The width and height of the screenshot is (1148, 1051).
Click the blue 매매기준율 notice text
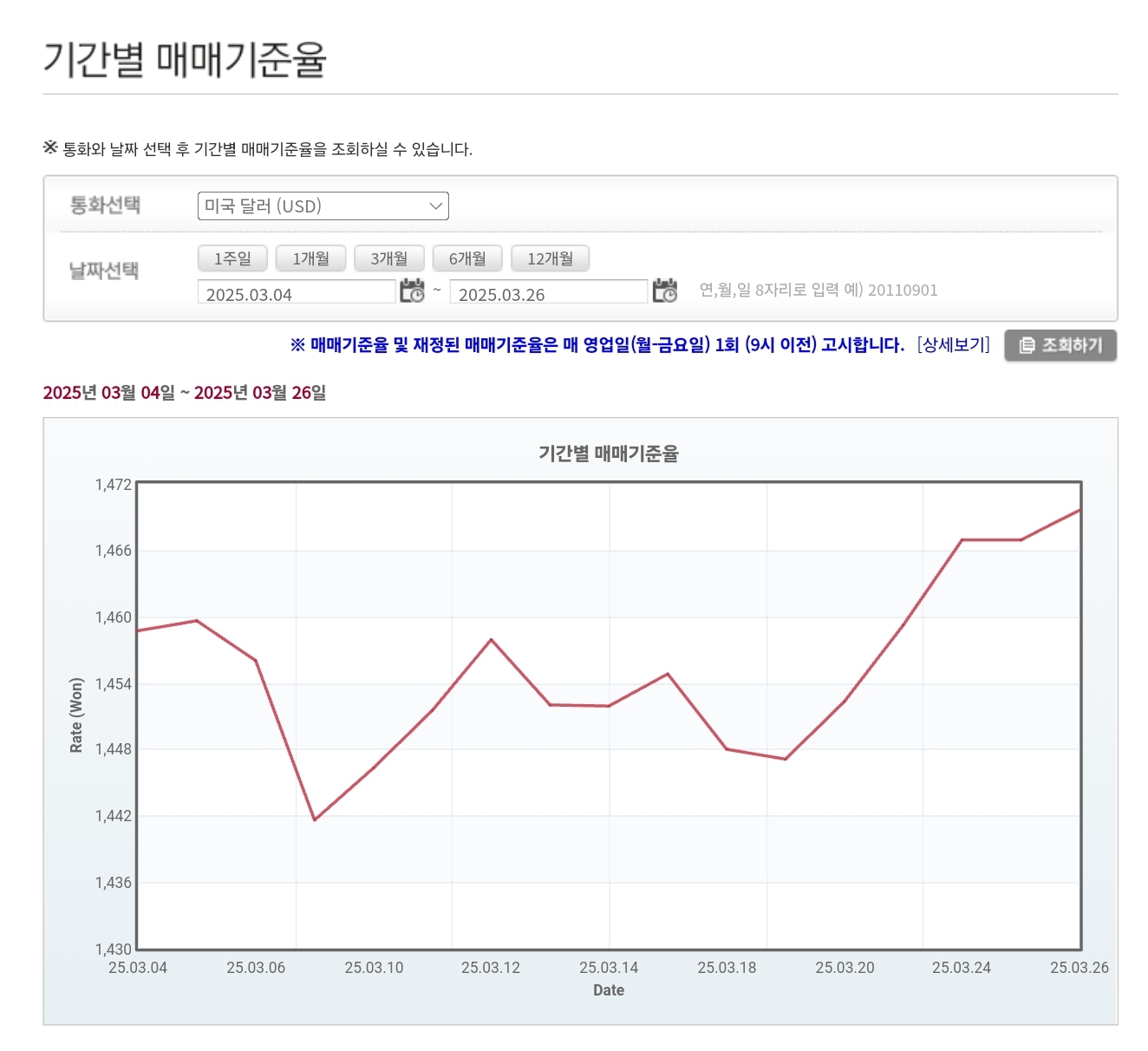pyautogui.click(x=597, y=345)
